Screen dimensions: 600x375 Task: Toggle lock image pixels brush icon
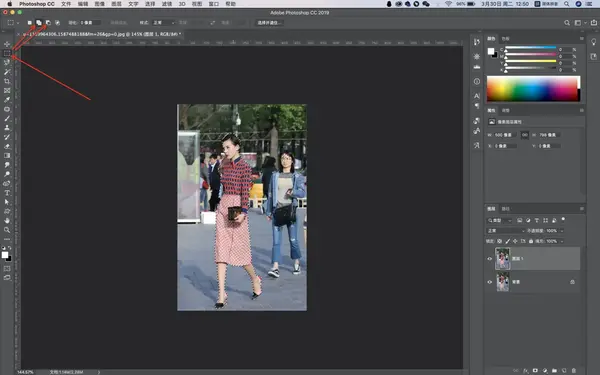pyautogui.click(x=507, y=241)
